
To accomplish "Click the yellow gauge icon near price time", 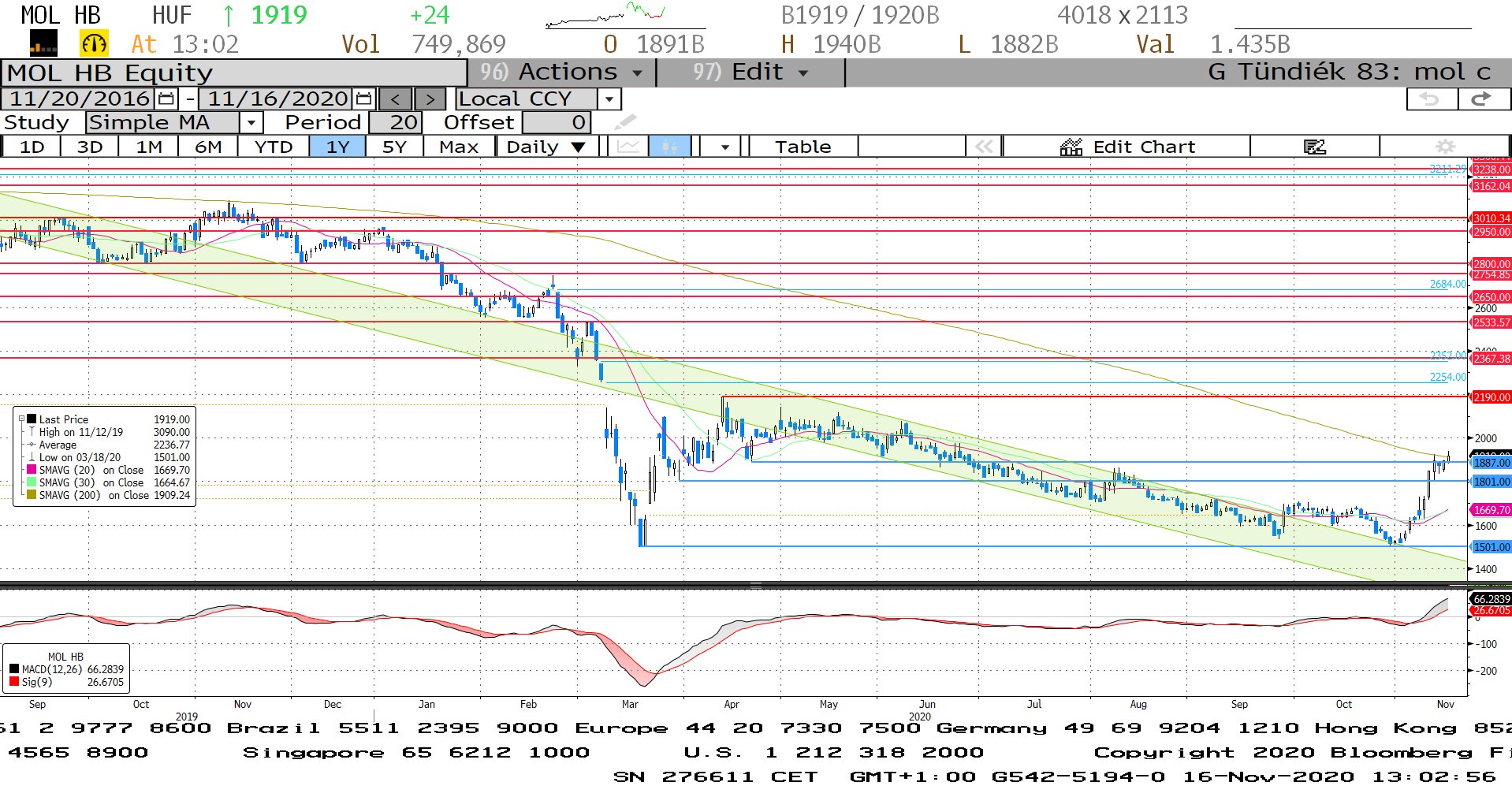I will point(94,44).
